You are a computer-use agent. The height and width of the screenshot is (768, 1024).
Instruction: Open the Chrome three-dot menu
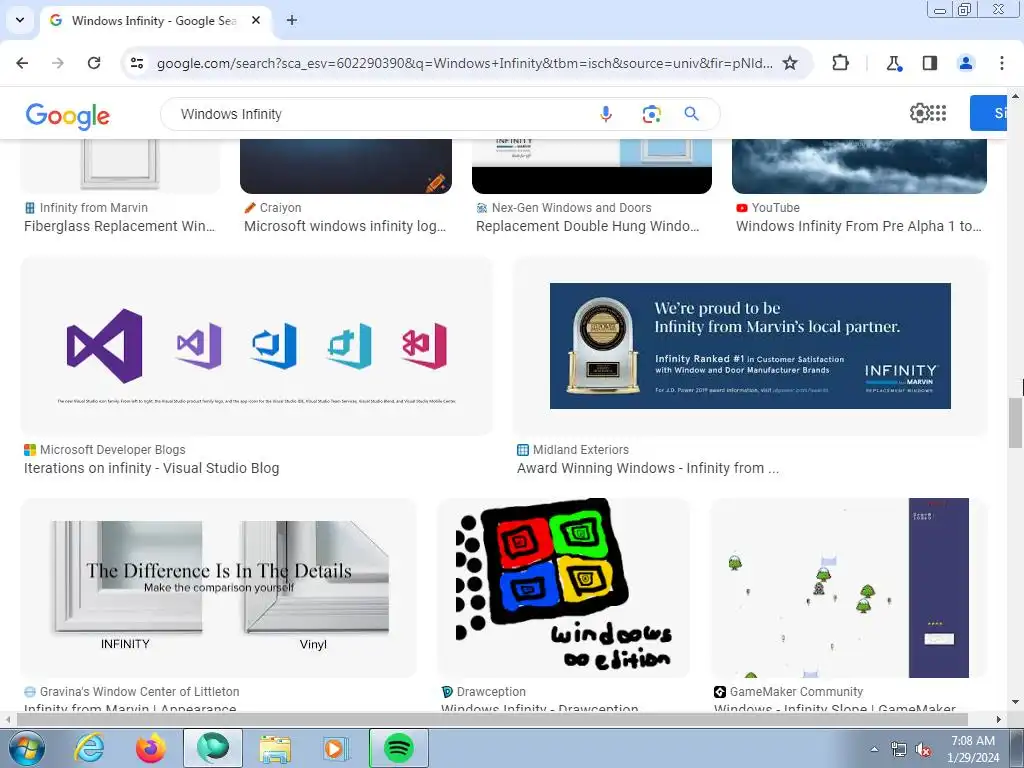click(x=1002, y=63)
